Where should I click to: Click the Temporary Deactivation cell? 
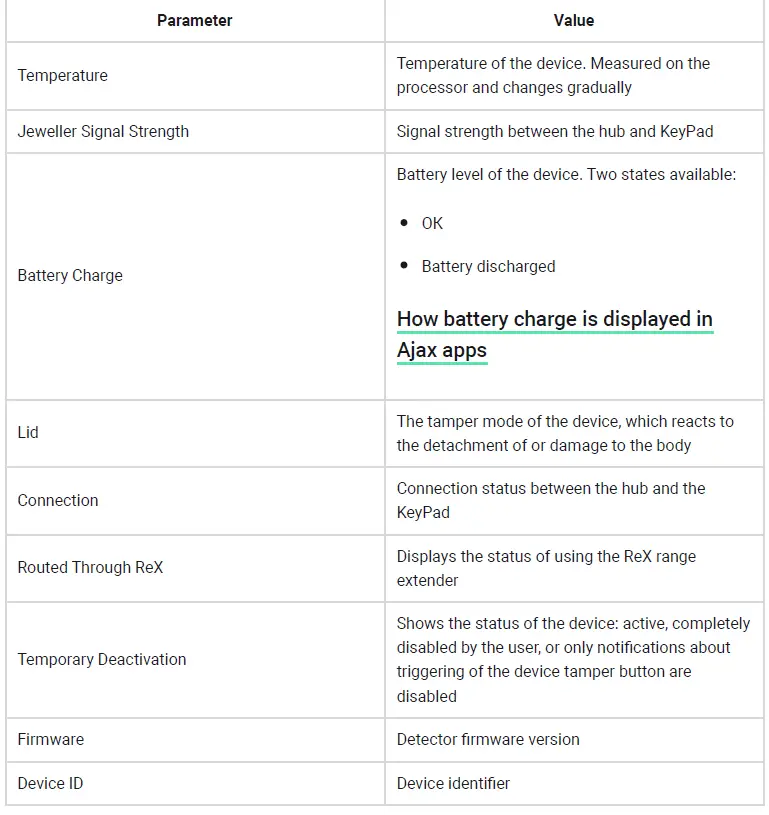click(x=102, y=659)
